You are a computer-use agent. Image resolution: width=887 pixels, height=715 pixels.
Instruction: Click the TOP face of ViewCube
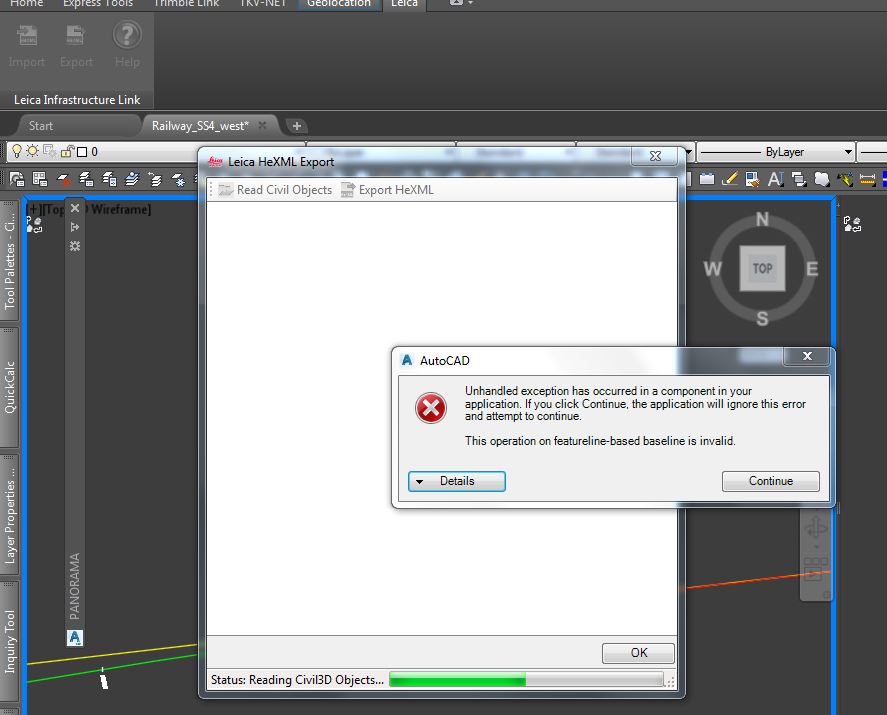coord(762,268)
